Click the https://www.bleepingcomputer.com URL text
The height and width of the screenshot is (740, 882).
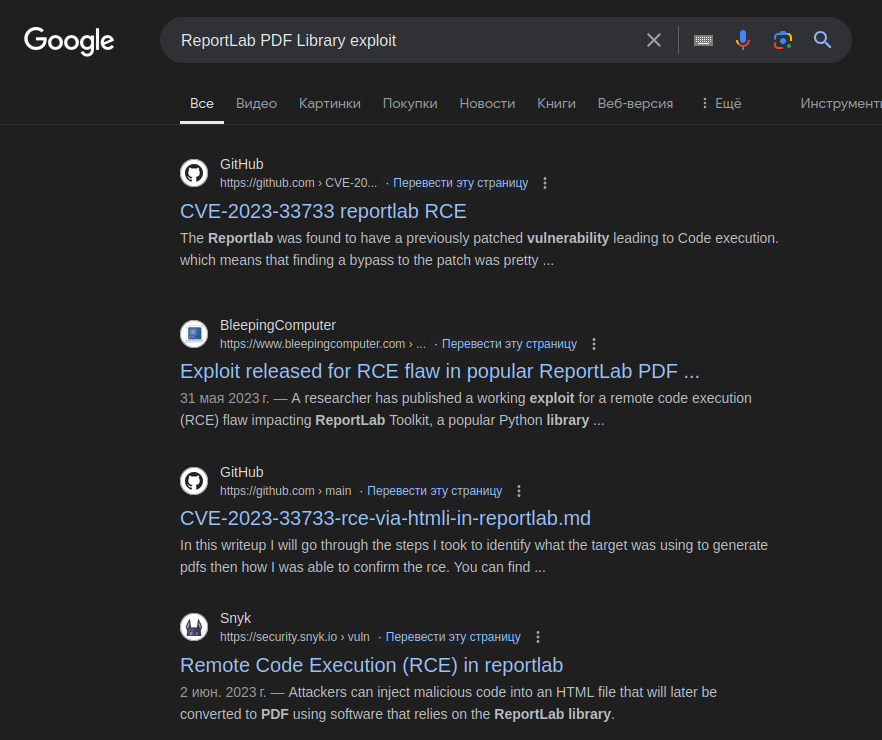[323, 344]
